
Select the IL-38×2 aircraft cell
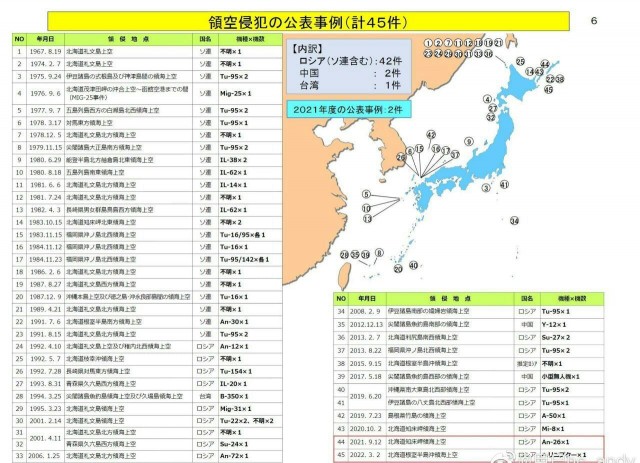pyautogui.click(x=250, y=160)
